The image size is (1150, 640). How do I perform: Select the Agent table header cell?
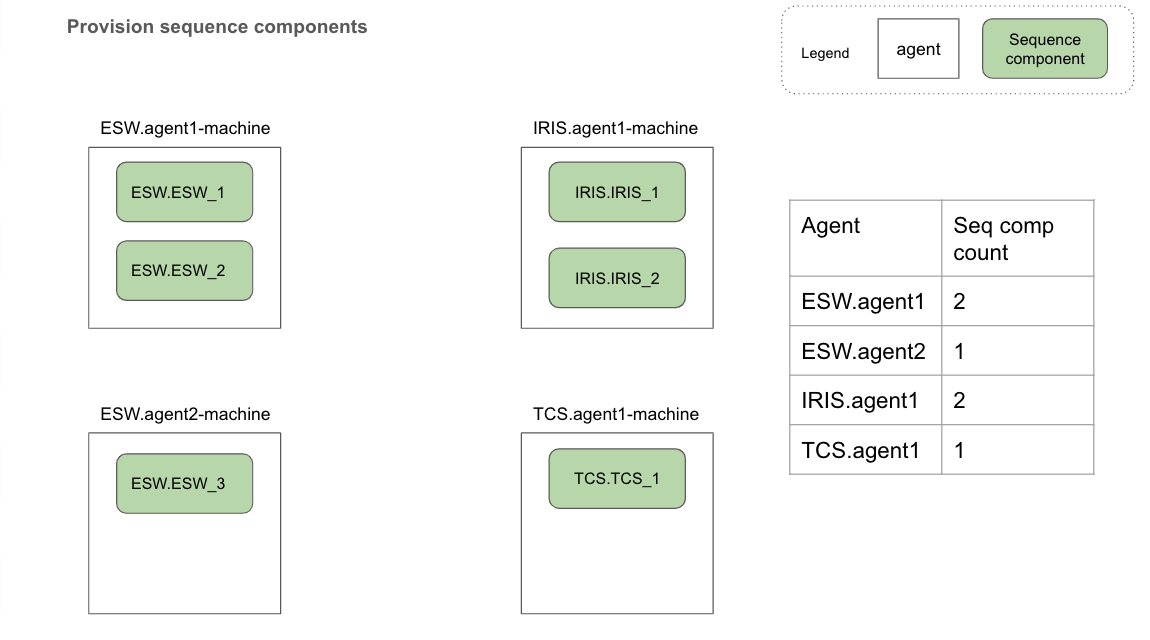pos(865,238)
